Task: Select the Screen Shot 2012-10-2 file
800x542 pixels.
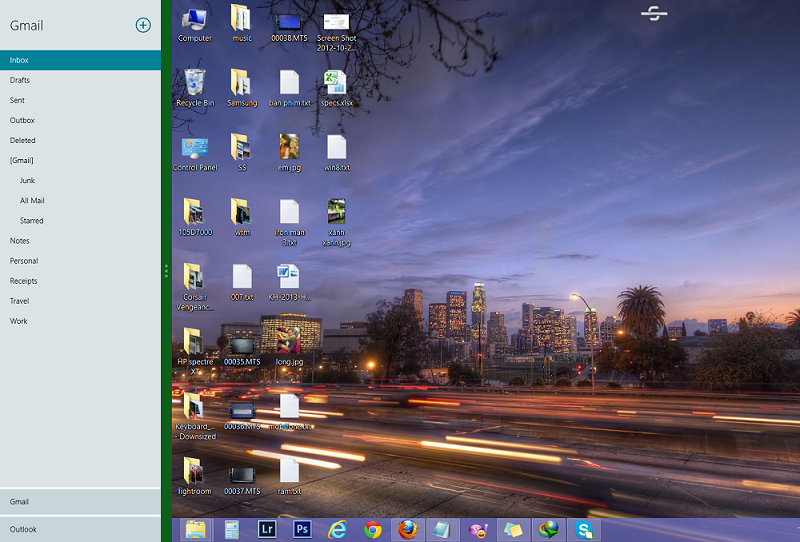Action: pos(336,33)
